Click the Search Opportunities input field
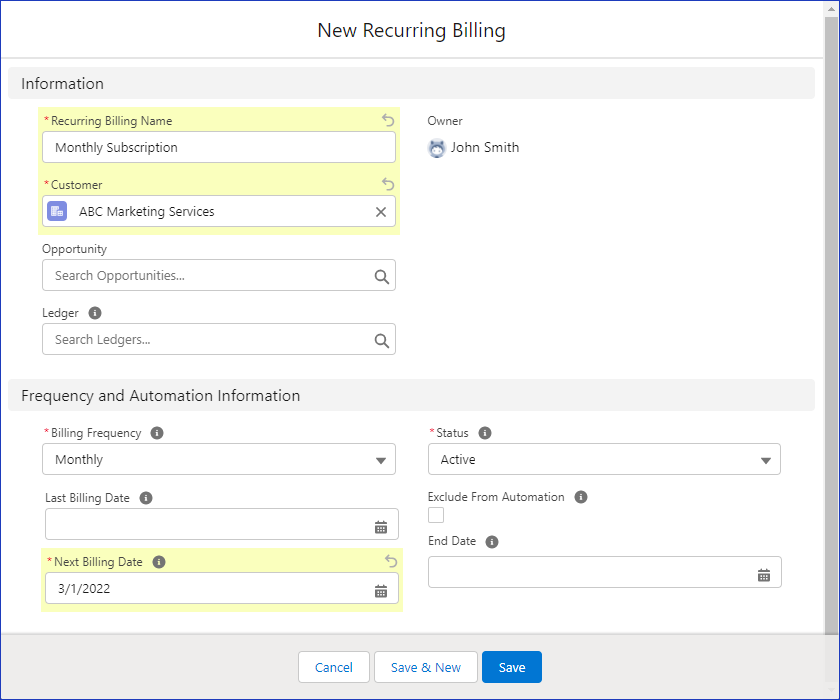The width and height of the screenshot is (840, 700). (219, 275)
